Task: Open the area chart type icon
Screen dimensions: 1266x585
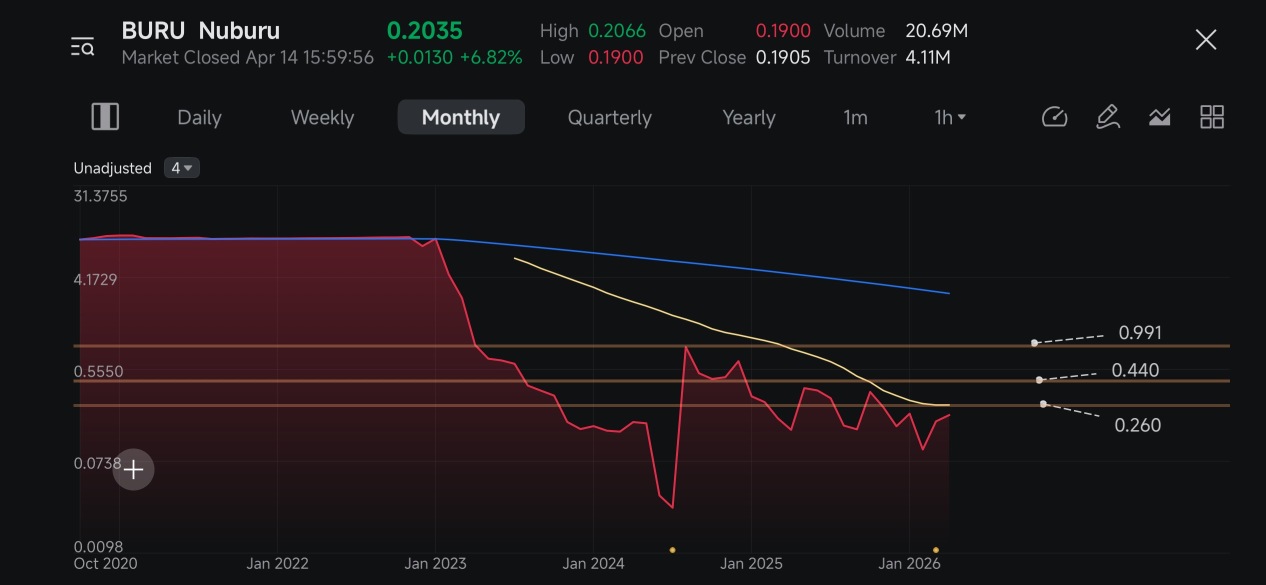Action: click(1159, 117)
